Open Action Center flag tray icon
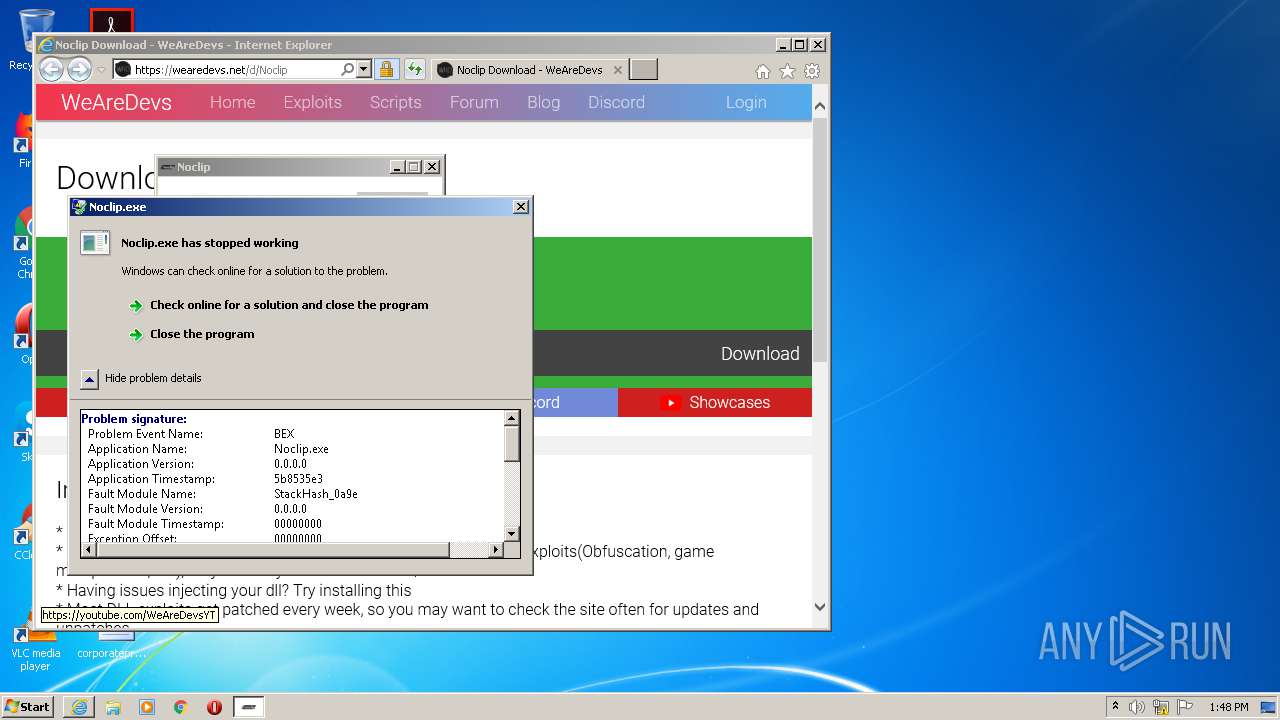The width and height of the screenshot is (1280, 720). tap(1185, 707)
